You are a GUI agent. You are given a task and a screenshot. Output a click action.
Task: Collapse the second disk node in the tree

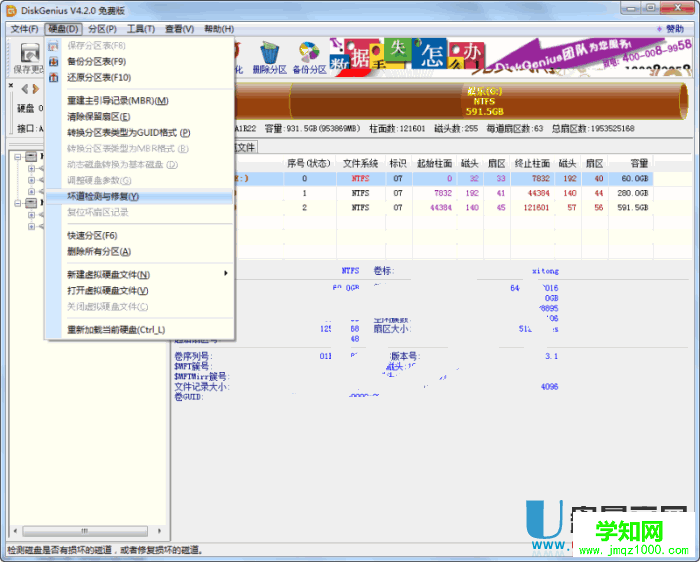(x=18, y=203)
